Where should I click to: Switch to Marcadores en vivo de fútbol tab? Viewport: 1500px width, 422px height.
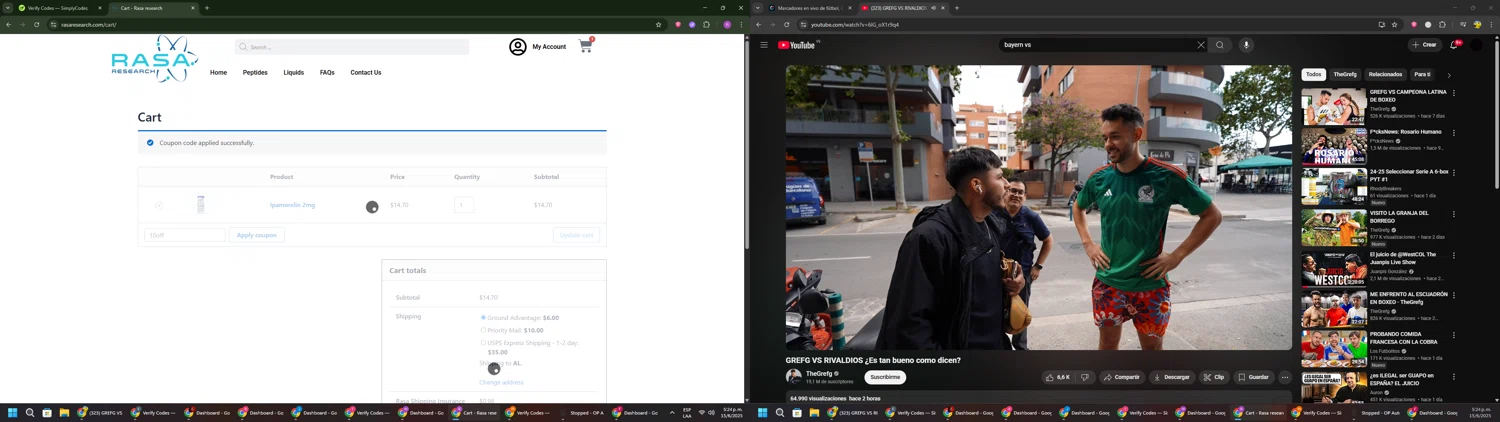810,8
